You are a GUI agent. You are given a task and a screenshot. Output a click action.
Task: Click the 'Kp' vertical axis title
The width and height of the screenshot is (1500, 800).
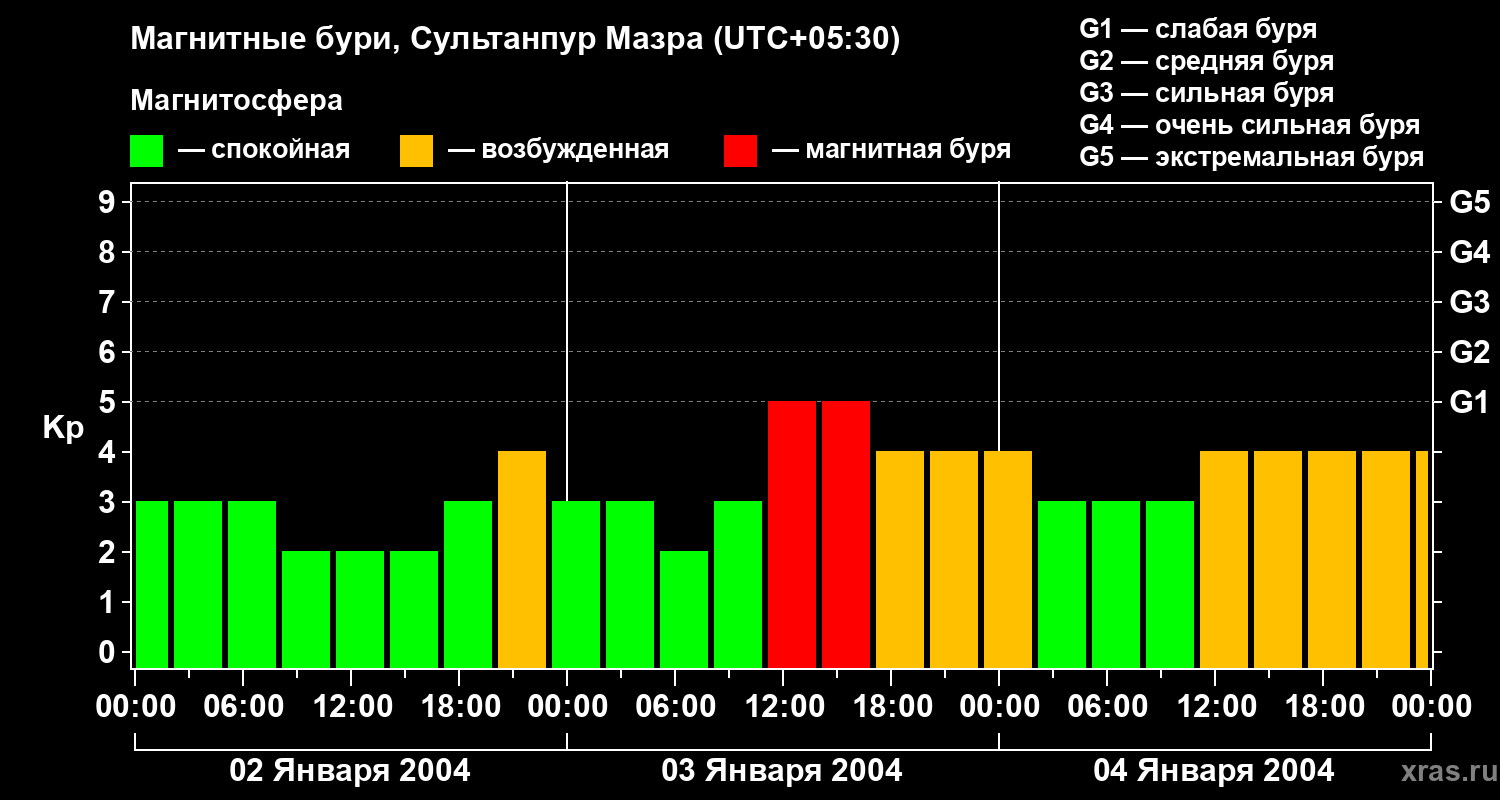[x=63, y=427]
